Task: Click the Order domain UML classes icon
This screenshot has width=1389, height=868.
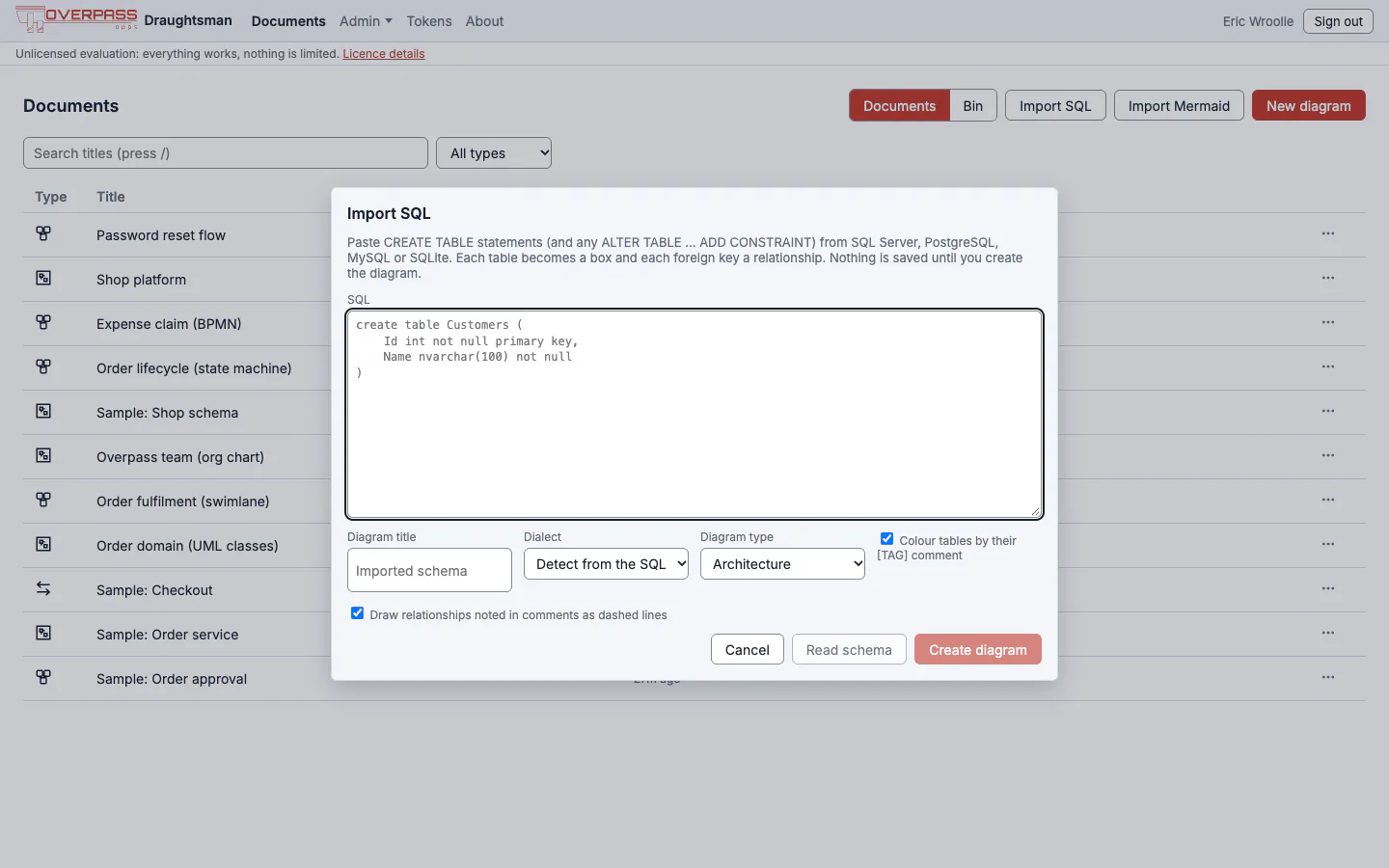Action: (x=43, y=544)
